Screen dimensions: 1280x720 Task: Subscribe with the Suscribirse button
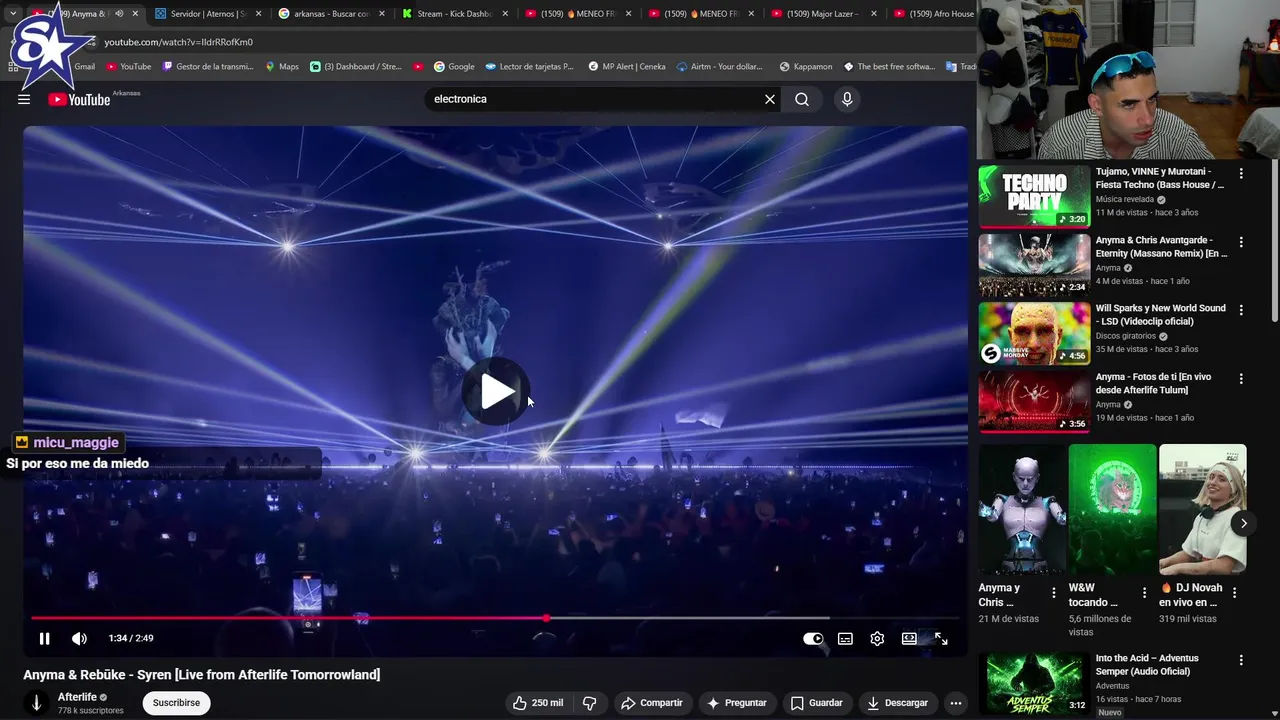coord(176,703)
